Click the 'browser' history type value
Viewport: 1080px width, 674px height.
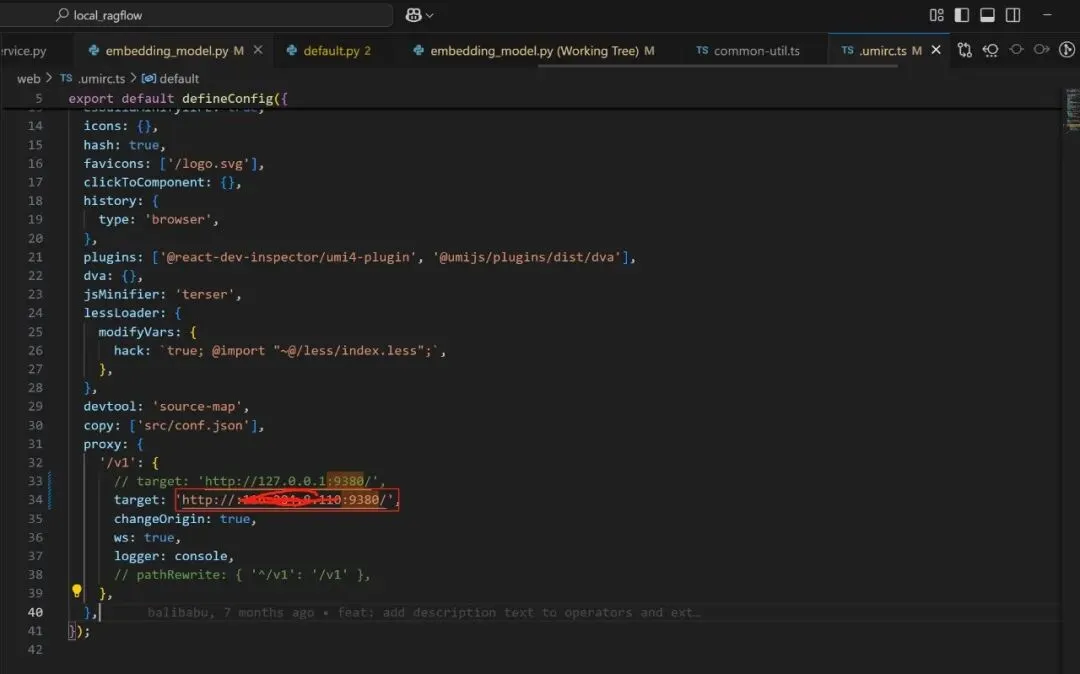(178, 220)
